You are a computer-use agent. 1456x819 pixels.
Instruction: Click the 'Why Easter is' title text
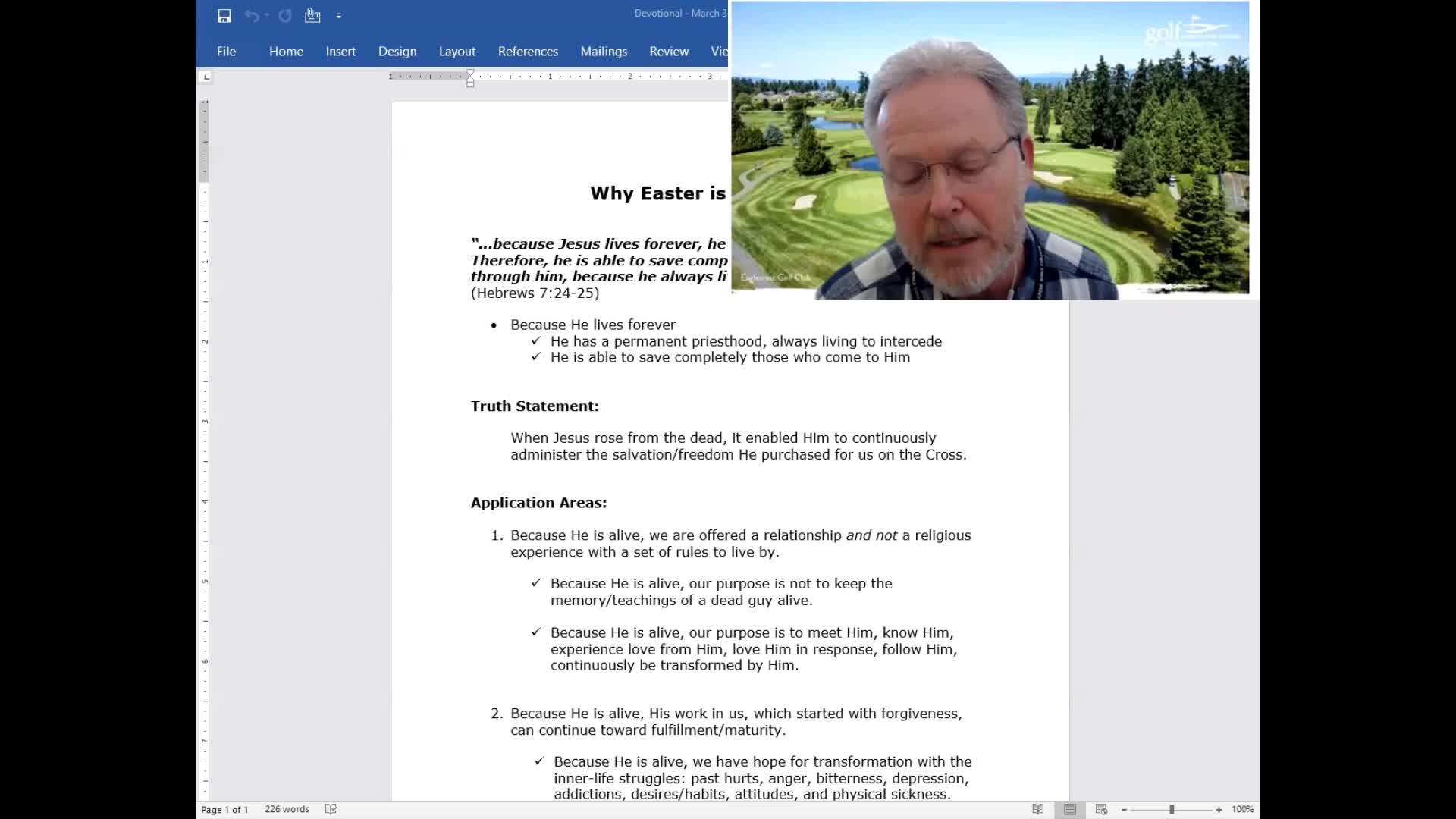point(657,193)
